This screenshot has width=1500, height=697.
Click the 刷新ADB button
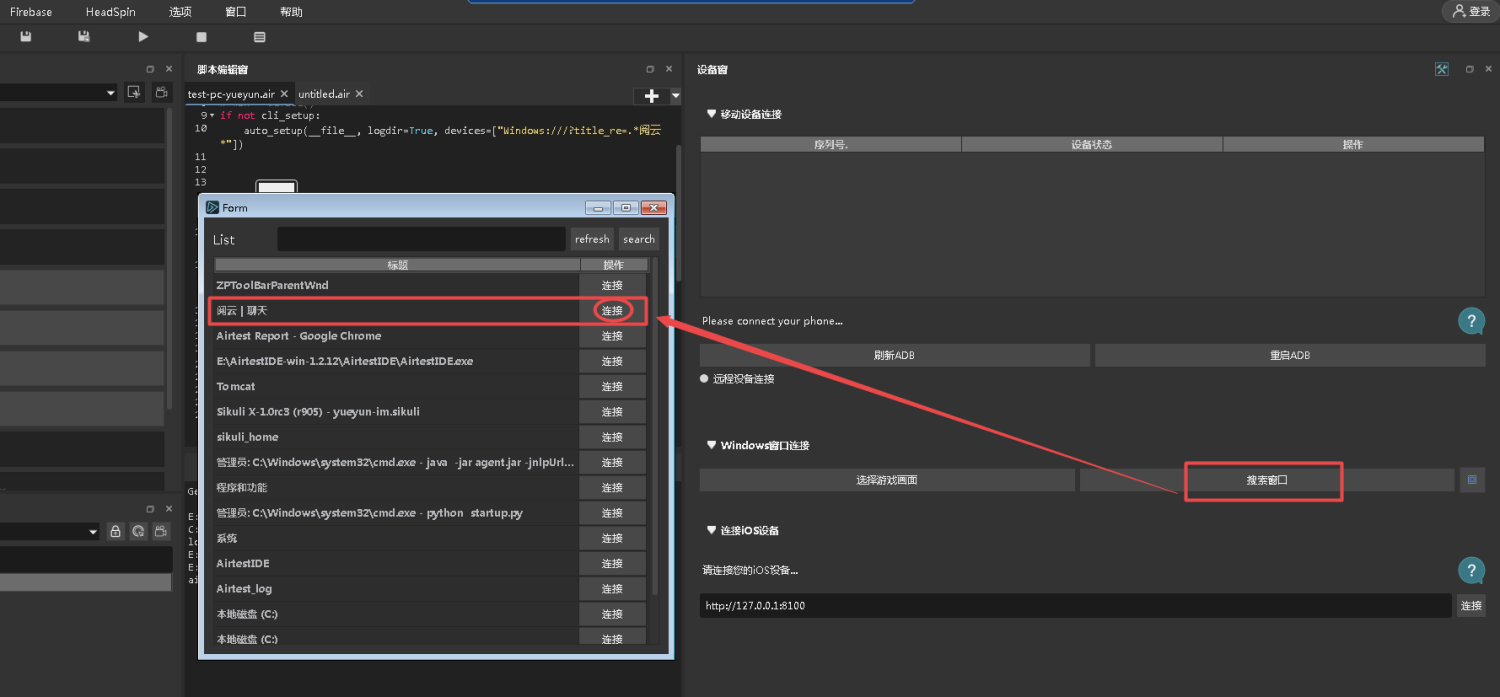pos(894,355)
